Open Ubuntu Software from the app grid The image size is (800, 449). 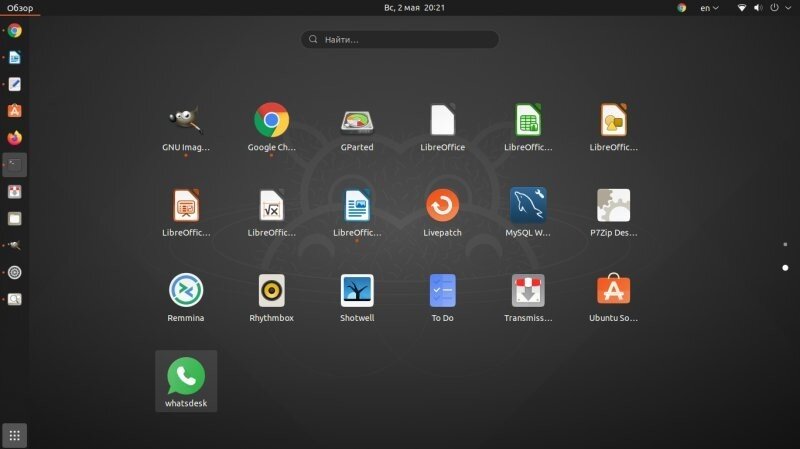(613, 298)
